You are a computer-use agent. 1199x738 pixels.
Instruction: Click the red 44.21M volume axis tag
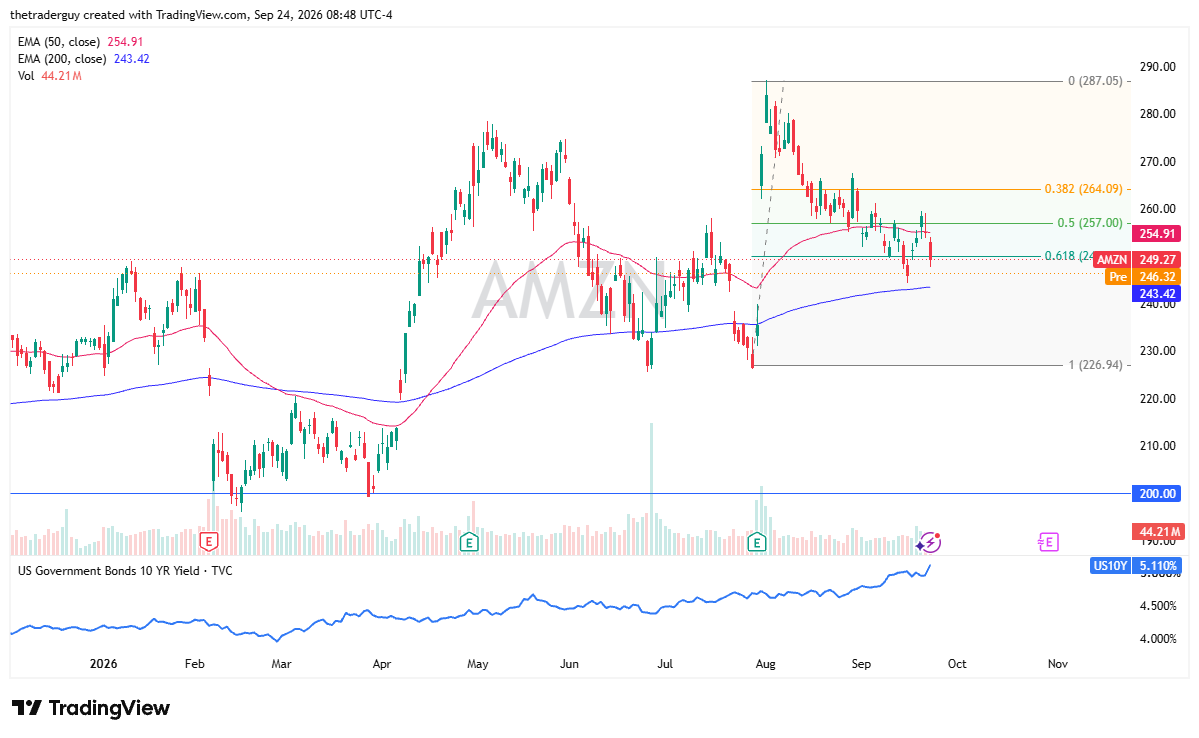tap(1158, 532)
